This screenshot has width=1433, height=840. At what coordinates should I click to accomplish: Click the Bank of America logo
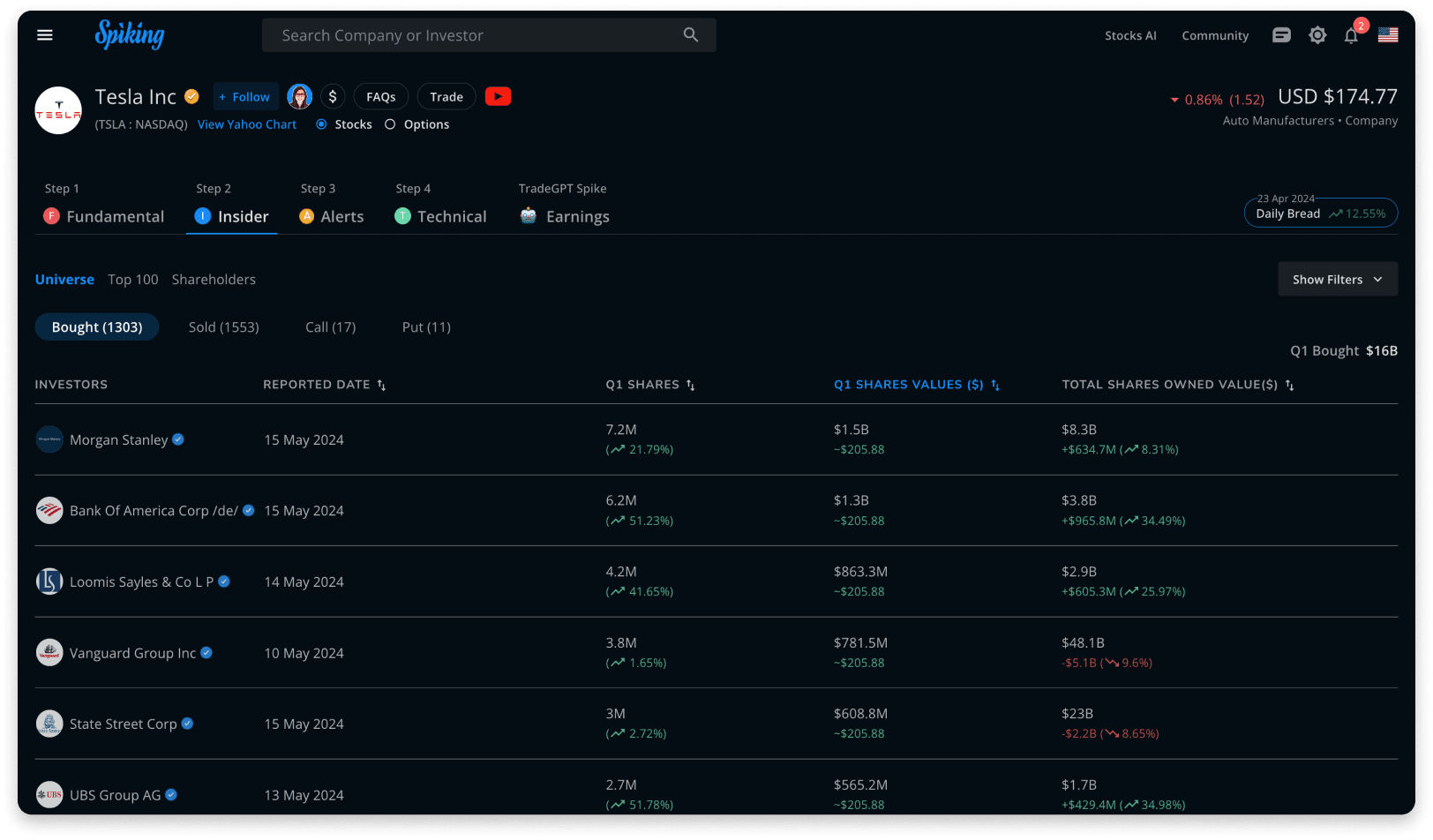[x=49, y=510]
